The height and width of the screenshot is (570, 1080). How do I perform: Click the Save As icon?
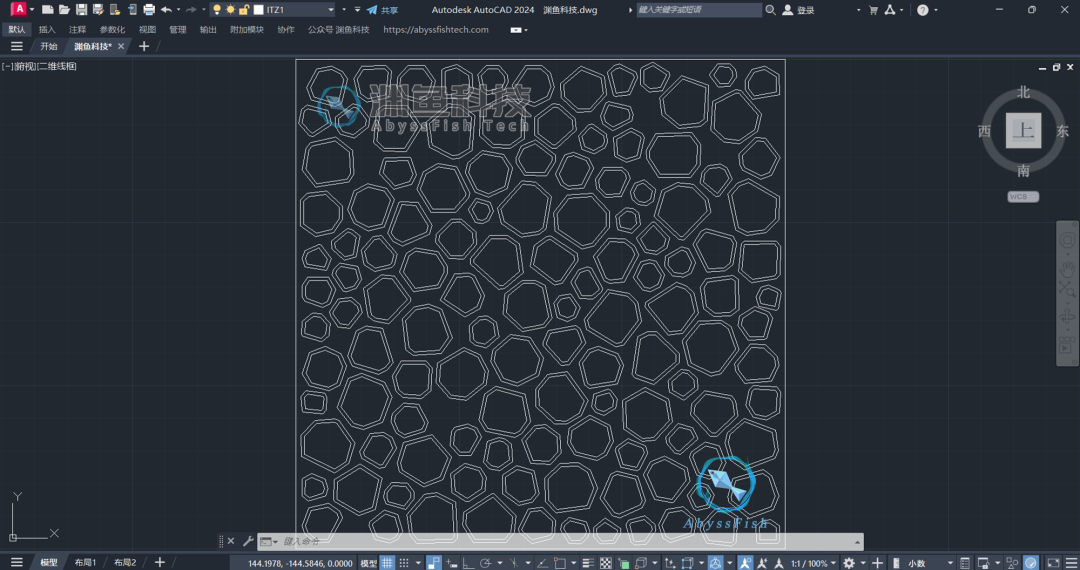tap(98, 10)
